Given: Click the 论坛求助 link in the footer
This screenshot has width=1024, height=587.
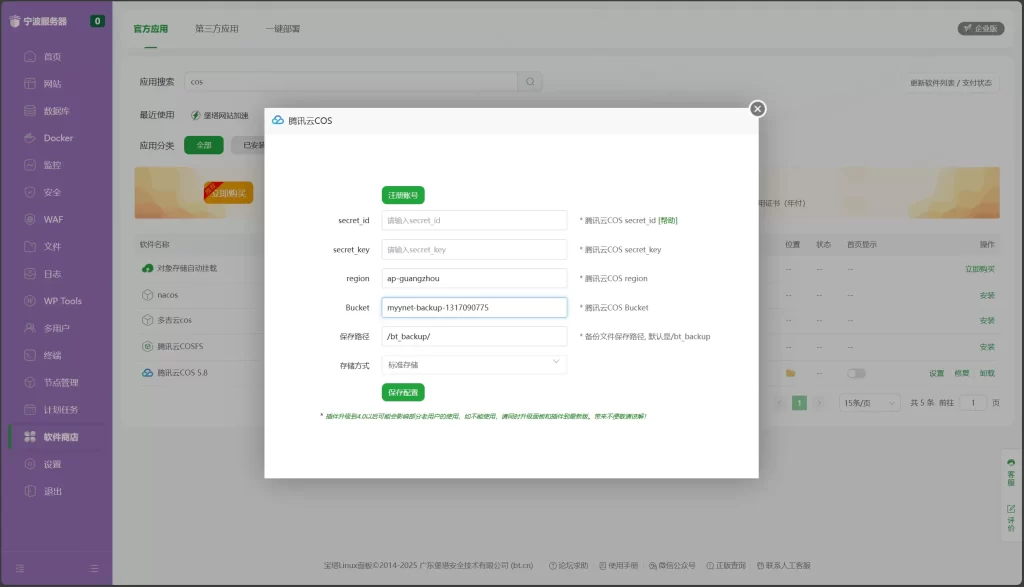Looking at the screenshot, I should tap(573, 565).
